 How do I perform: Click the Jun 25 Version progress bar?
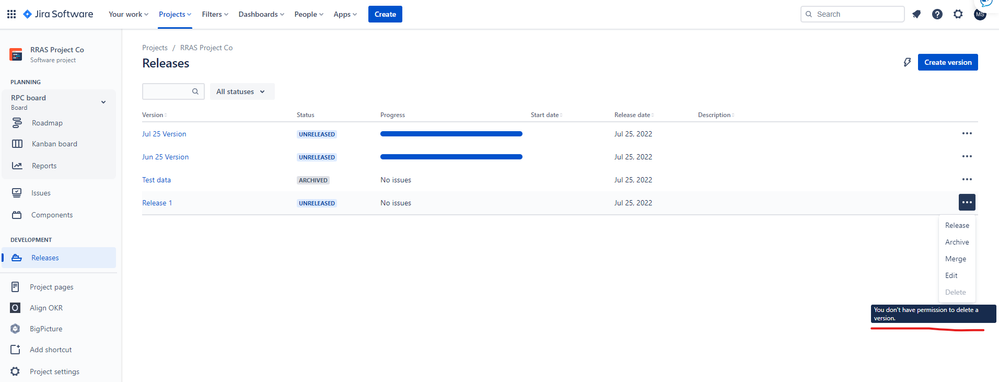pos(451,157)
